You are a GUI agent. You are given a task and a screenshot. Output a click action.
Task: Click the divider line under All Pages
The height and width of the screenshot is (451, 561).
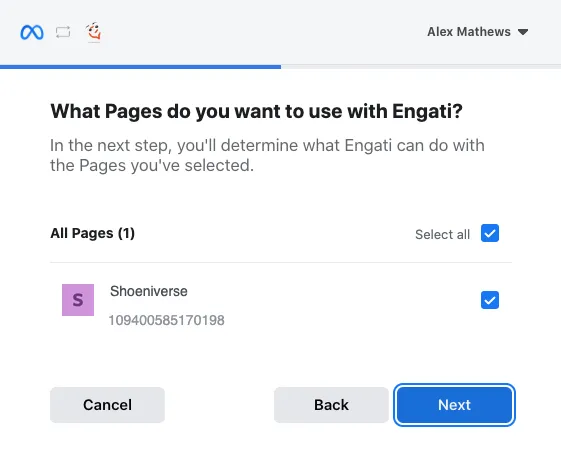[x=281, y=263]
